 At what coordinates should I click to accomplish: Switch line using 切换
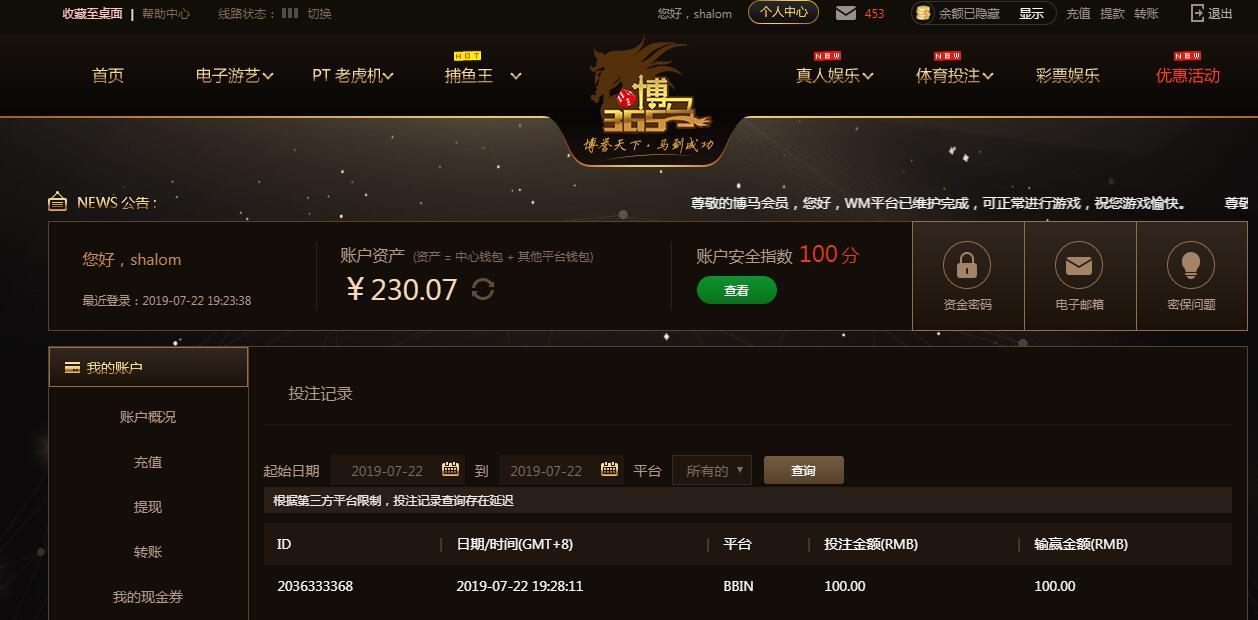pyautogui.click(x=319, y=14)
